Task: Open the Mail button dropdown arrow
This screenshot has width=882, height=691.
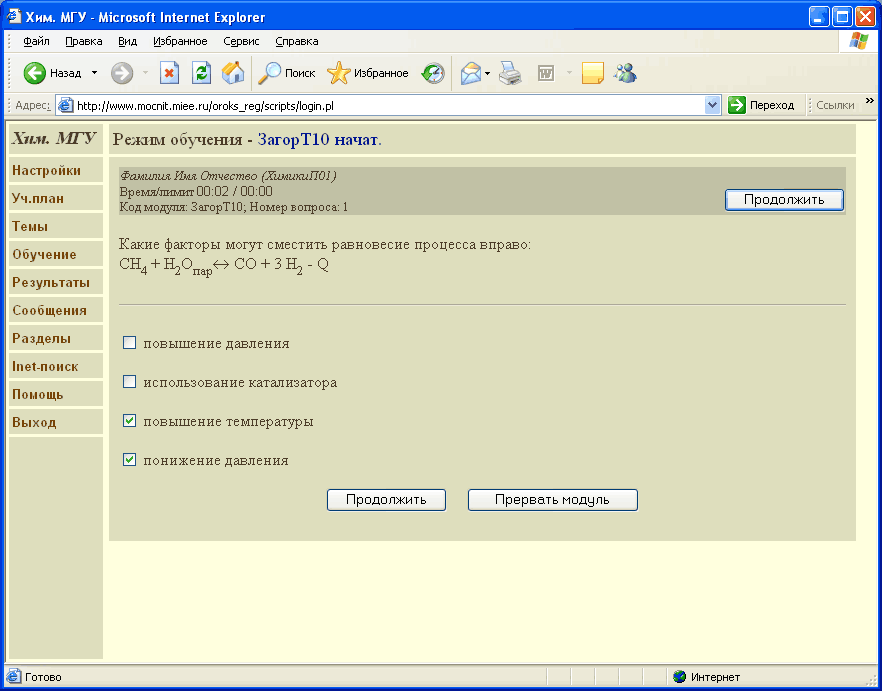Action: point(488,73)
